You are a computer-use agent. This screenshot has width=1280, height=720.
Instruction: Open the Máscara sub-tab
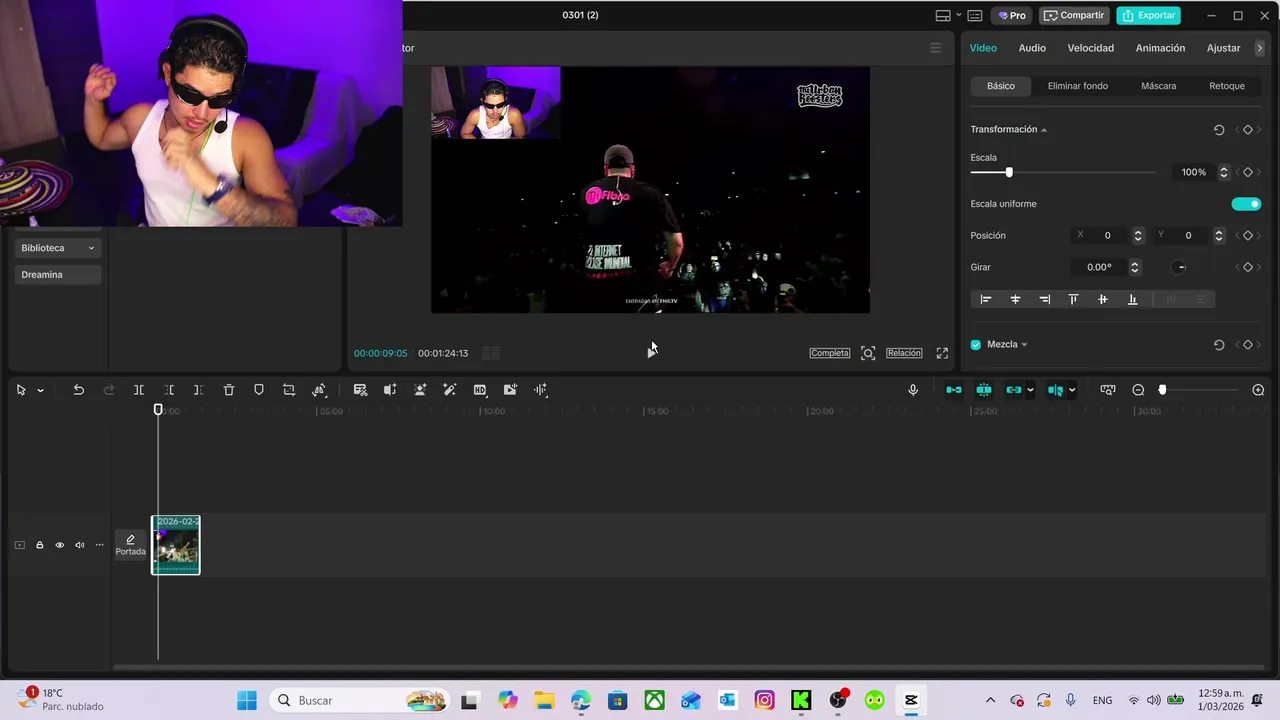click(x=1158, y=86)
